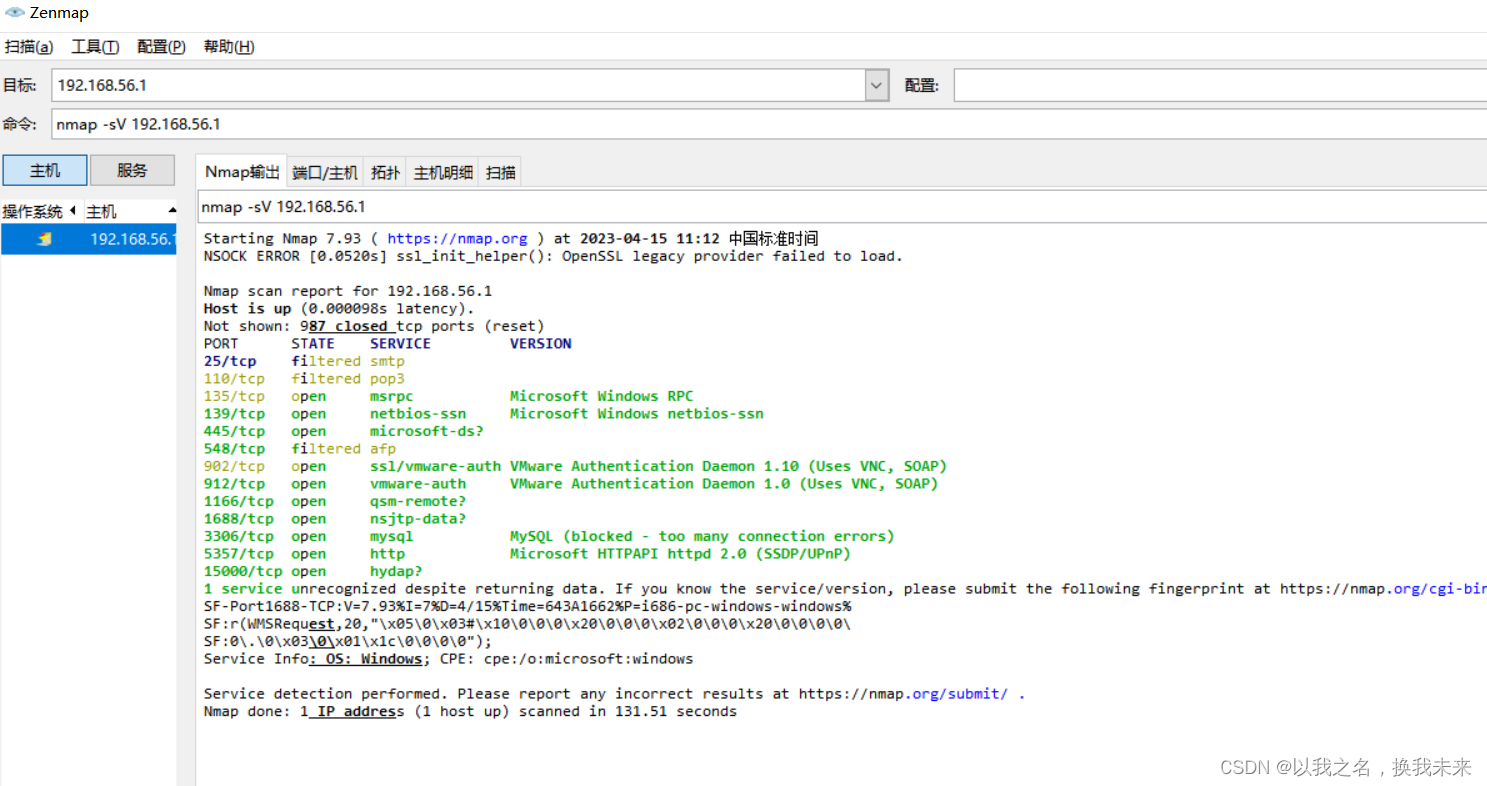
Task: Click the 135/tcp port entry
Action: pyautogui.click(x=234, y=396)
